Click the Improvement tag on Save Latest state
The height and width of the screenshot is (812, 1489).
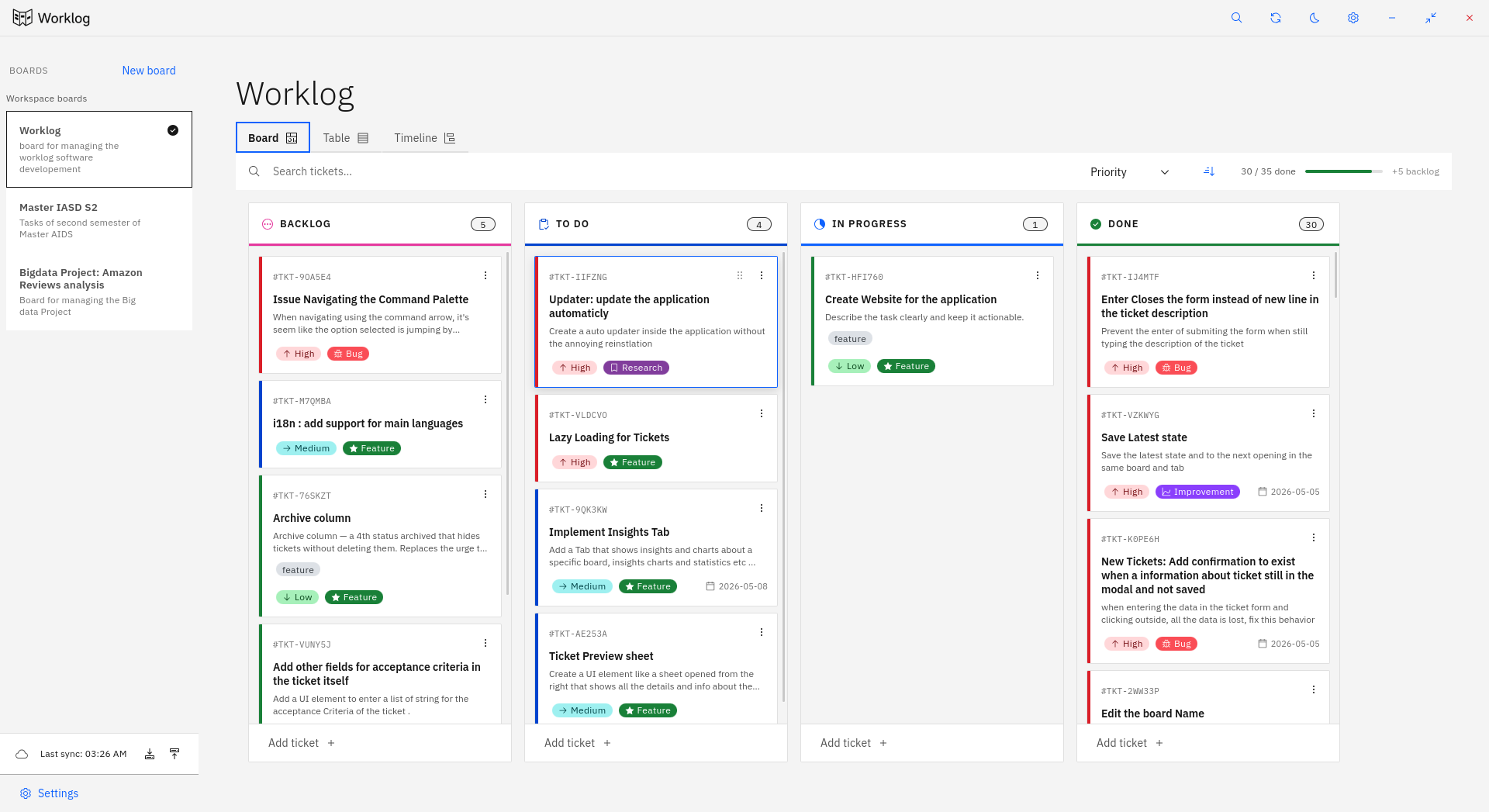1197,492
